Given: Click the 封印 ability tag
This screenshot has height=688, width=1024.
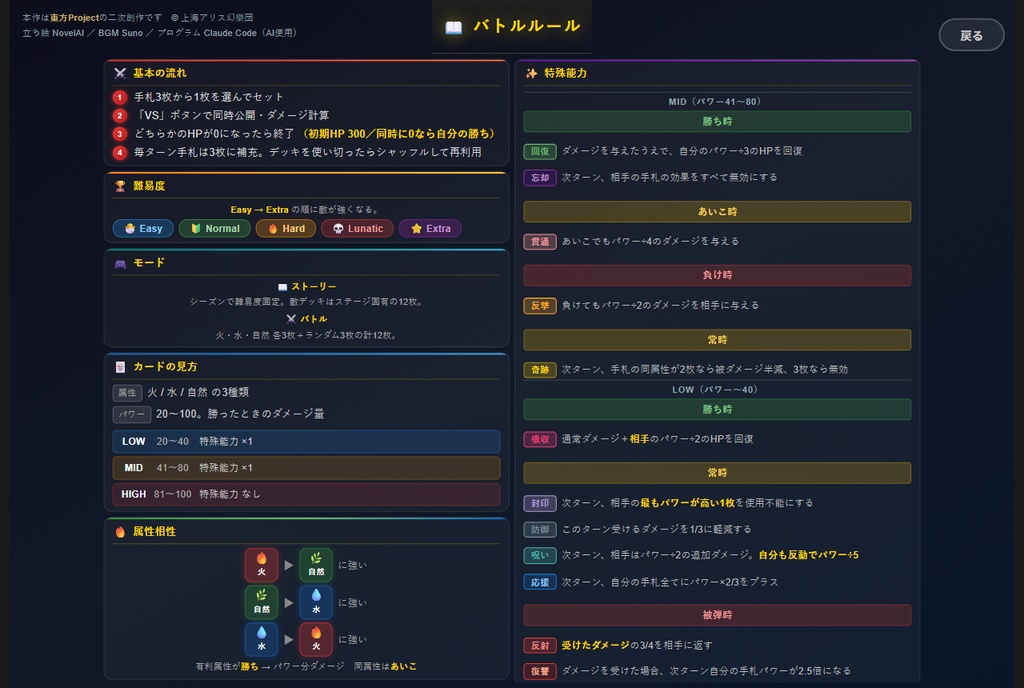Looking at the screenshot, I should 540,503.
